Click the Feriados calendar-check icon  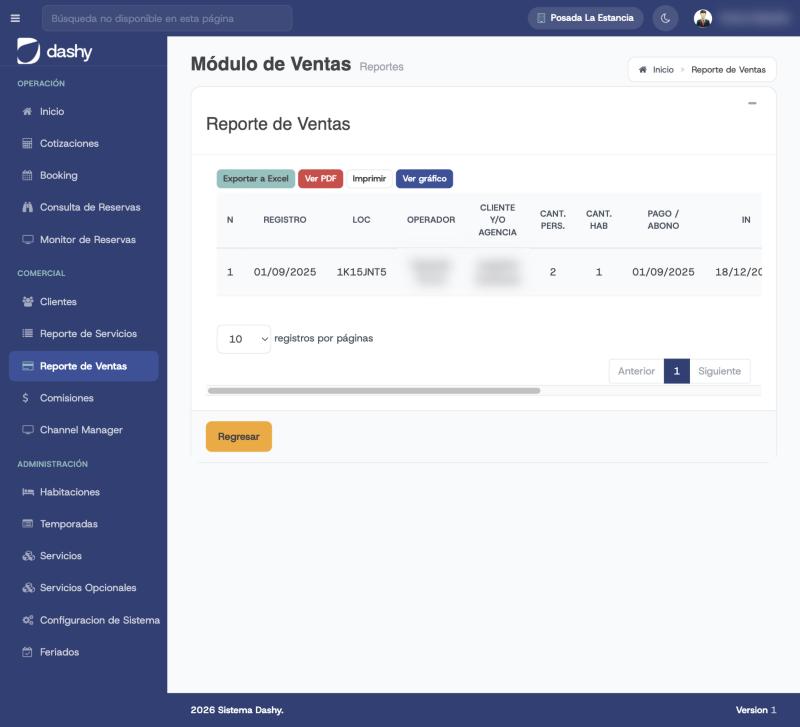coord(28,652)
